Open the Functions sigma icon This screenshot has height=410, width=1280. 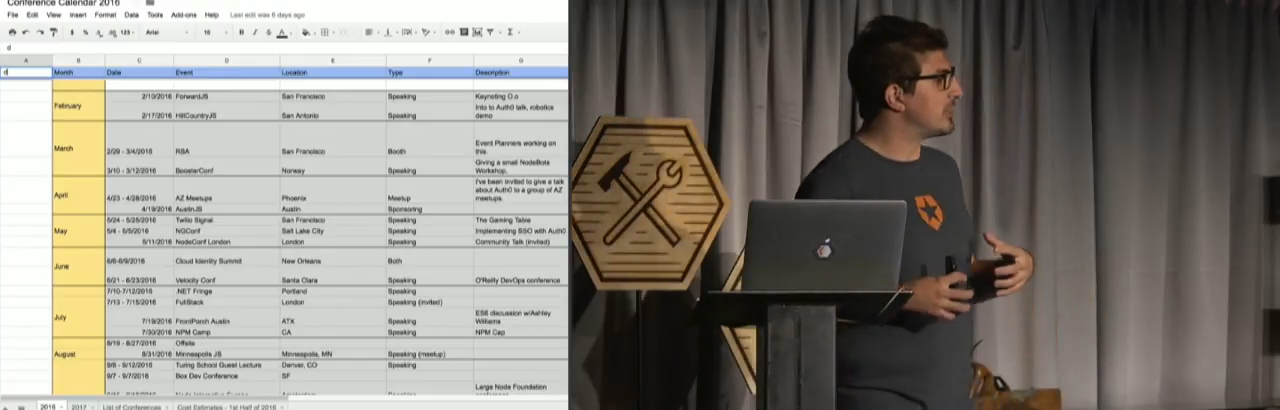(510, 33)
